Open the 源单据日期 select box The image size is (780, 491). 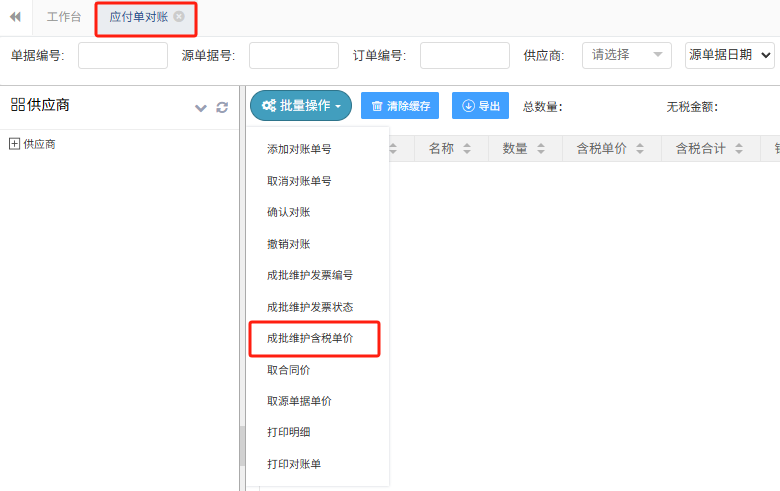point(730,55)
